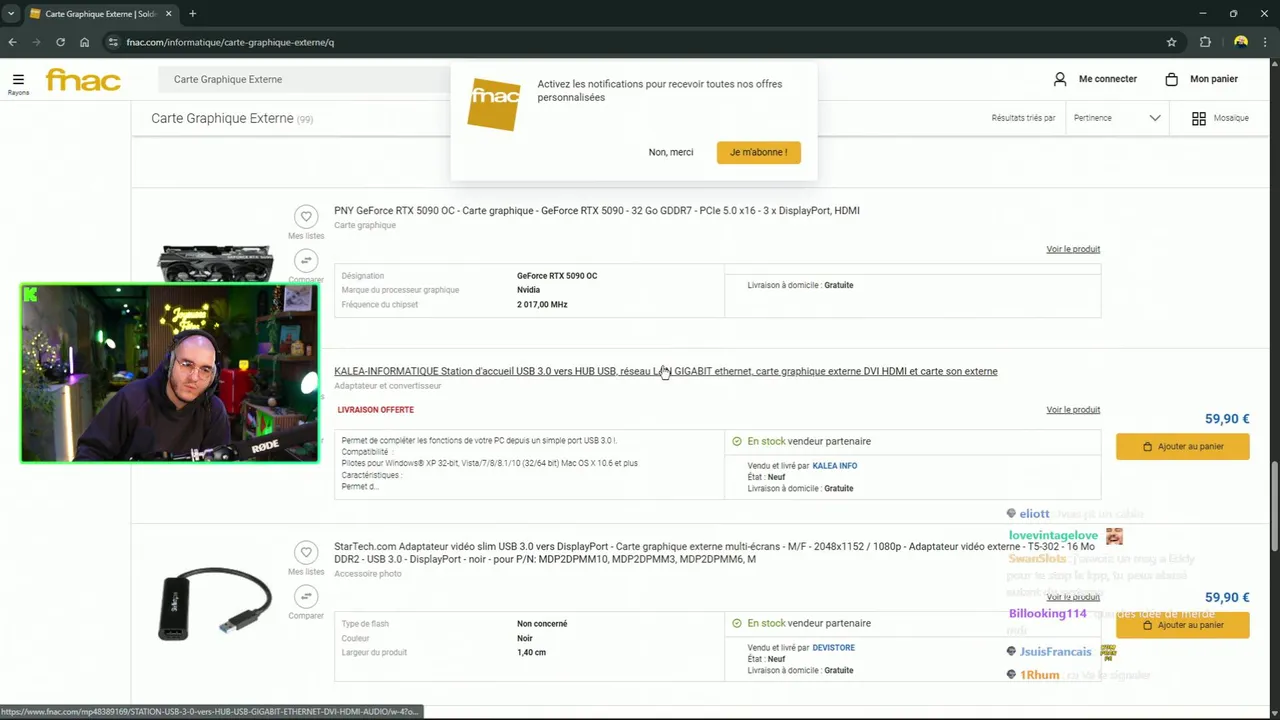This screenshot has width=1280, height=720.
Task: Open Chrome profile avatar
Action: coord(1241,42)
